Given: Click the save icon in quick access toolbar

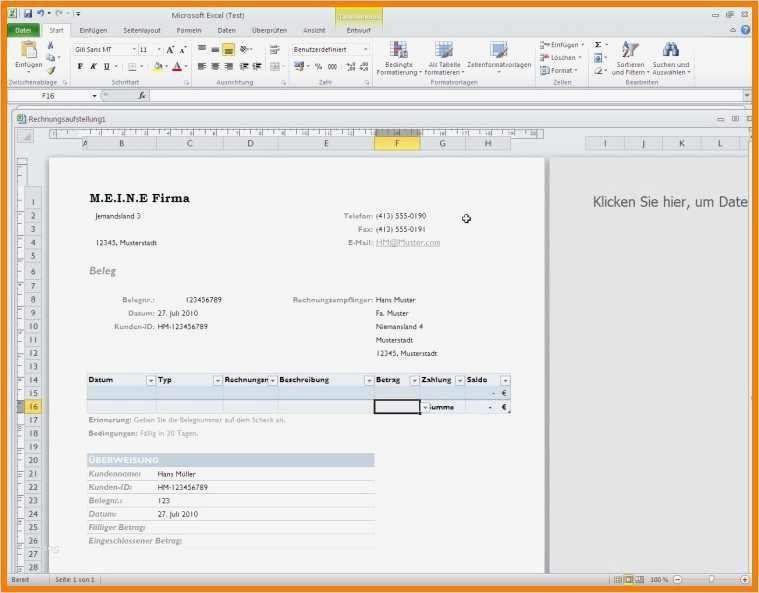Looking at the screenshot, I should pos(28,14).
